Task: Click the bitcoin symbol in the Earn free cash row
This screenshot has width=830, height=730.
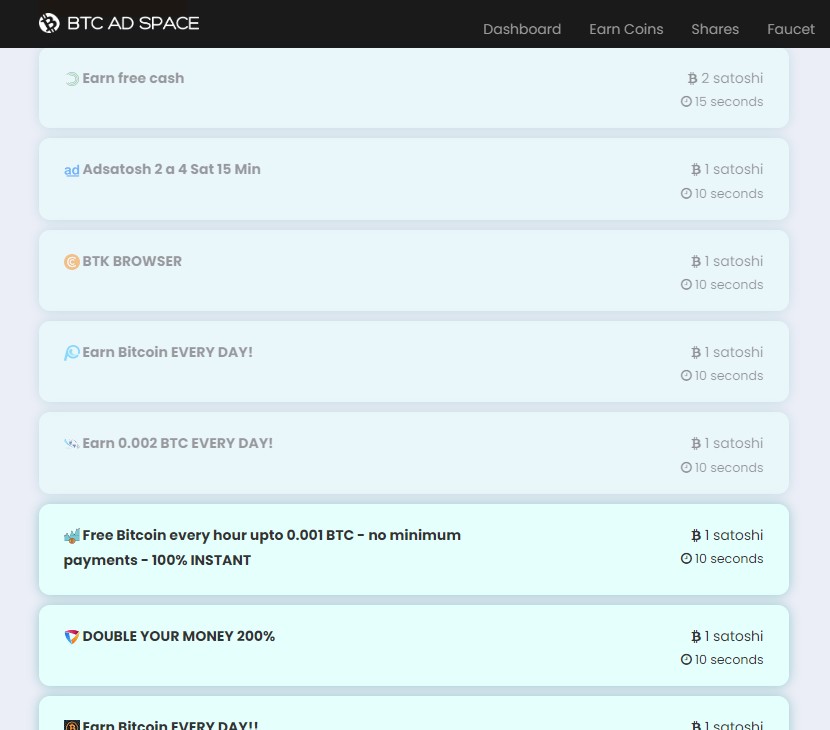Action: [692, 78]
